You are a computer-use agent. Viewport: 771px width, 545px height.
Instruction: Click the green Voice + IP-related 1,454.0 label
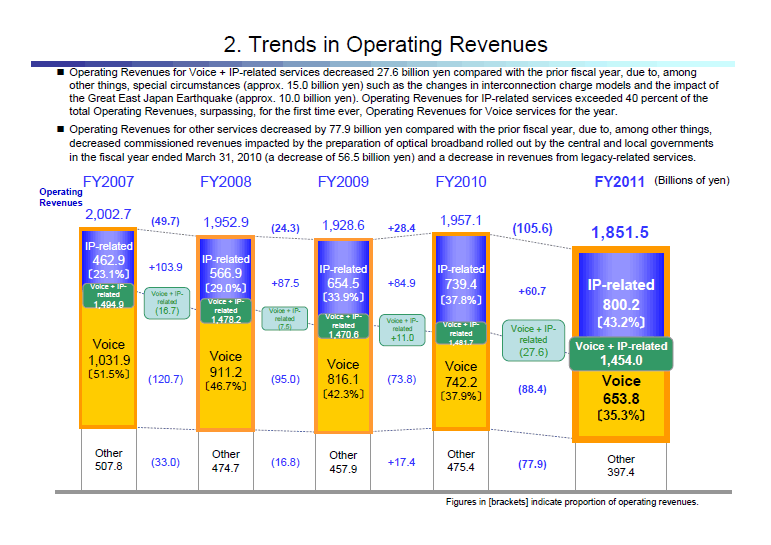click(x=621, y=354)
